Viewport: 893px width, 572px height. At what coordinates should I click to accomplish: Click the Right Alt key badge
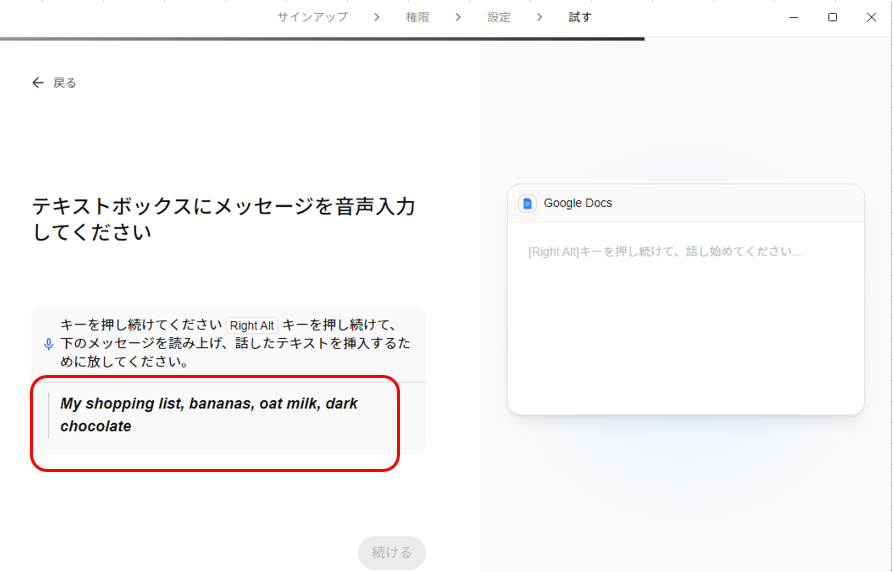252,326
